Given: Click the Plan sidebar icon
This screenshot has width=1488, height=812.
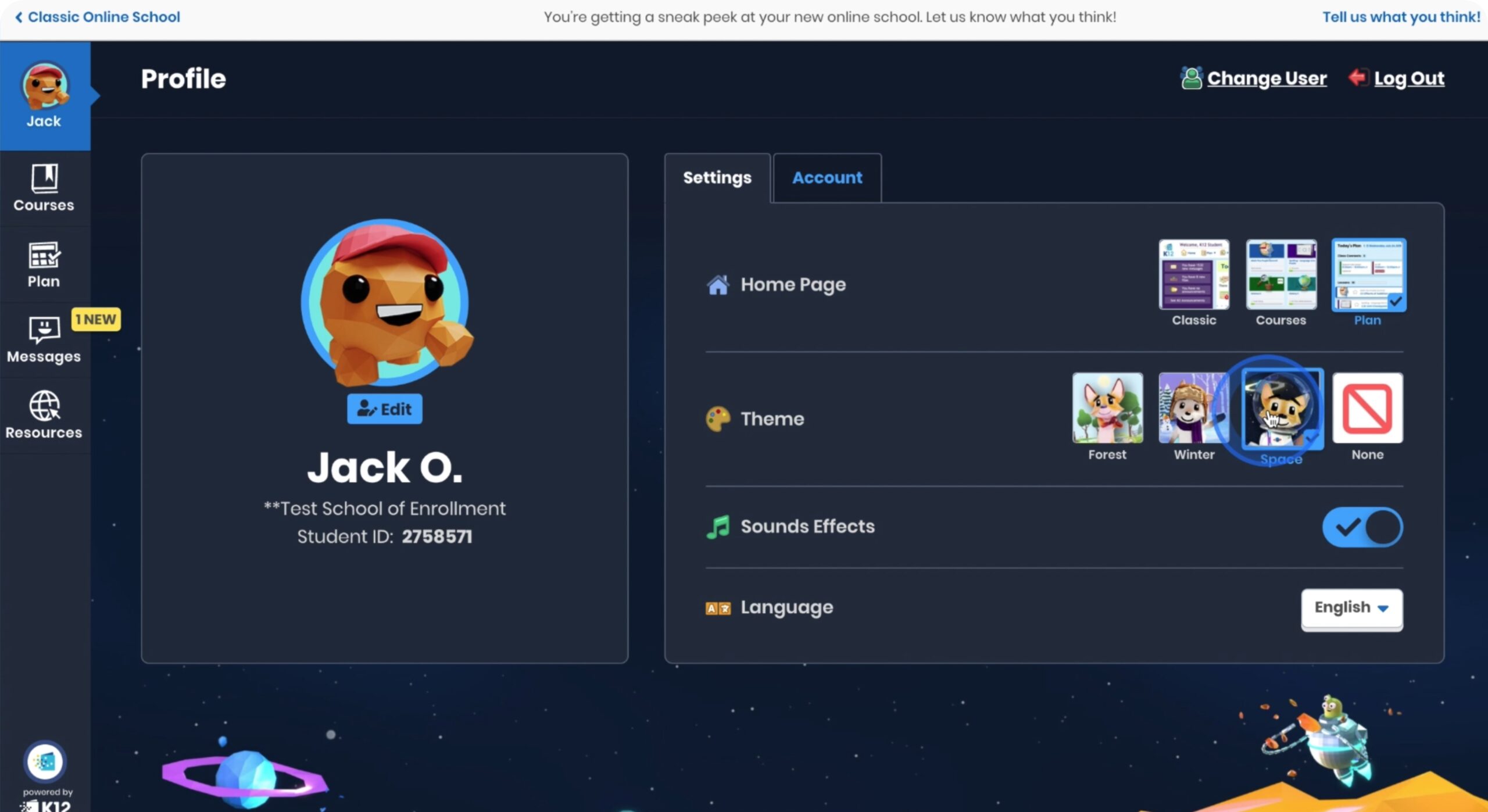Looking at the screenshot, I should (x=43, y=266).
